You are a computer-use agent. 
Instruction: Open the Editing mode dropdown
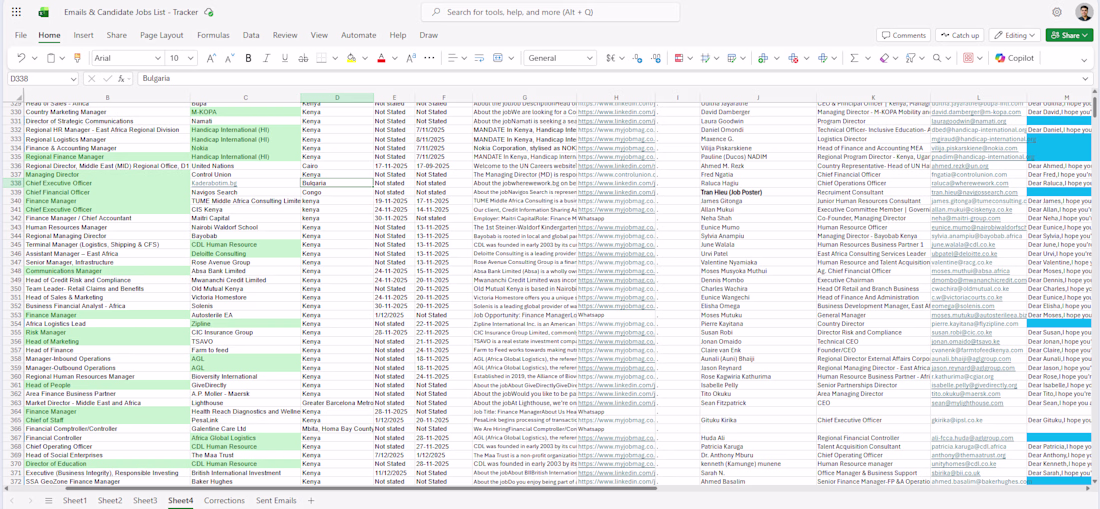1016,35
